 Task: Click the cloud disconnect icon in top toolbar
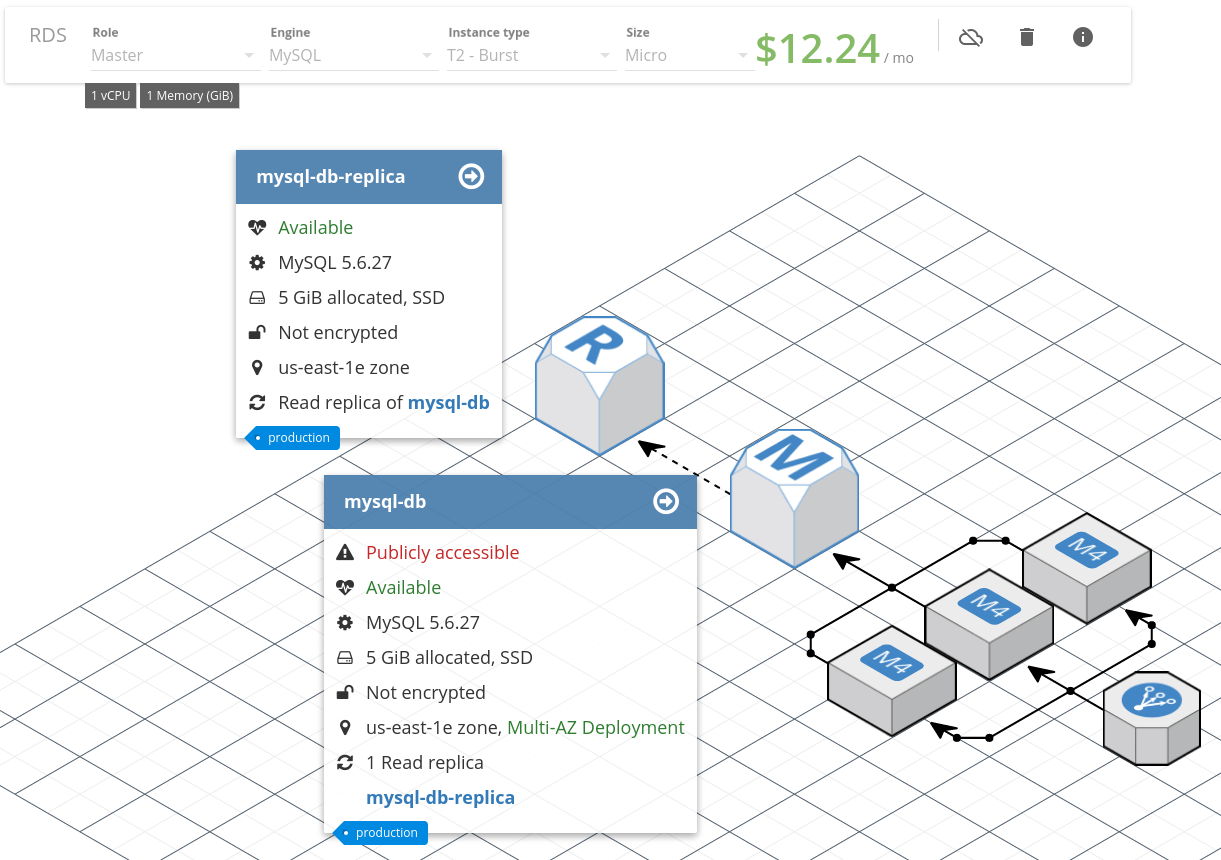coord(970,36)
